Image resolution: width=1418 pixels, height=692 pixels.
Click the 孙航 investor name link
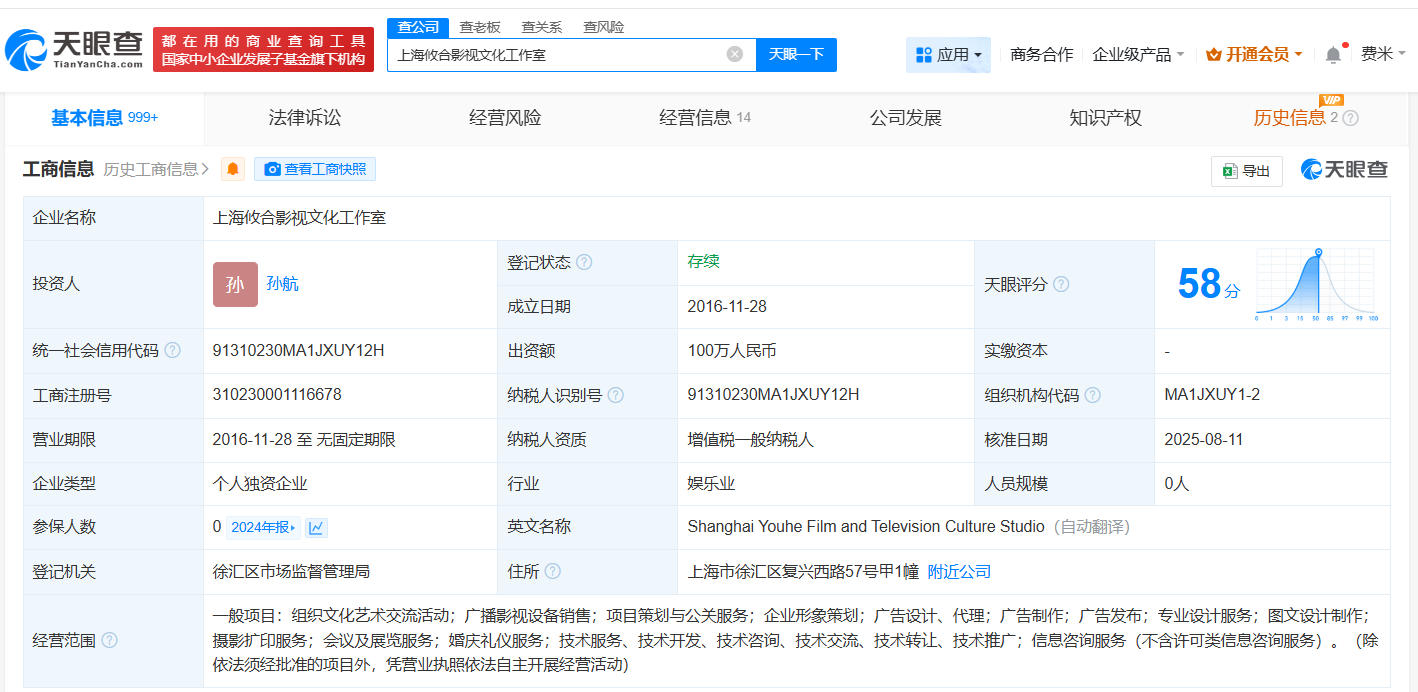coord(283,284)
